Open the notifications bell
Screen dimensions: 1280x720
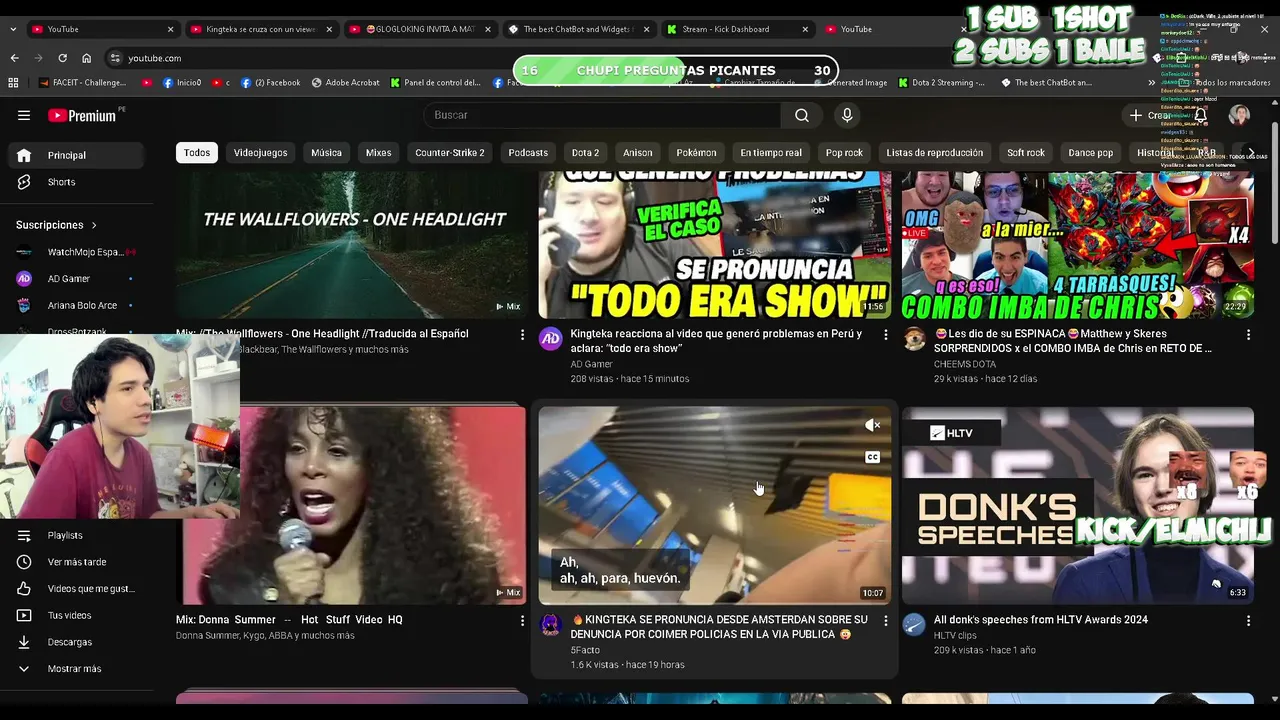1201,115
